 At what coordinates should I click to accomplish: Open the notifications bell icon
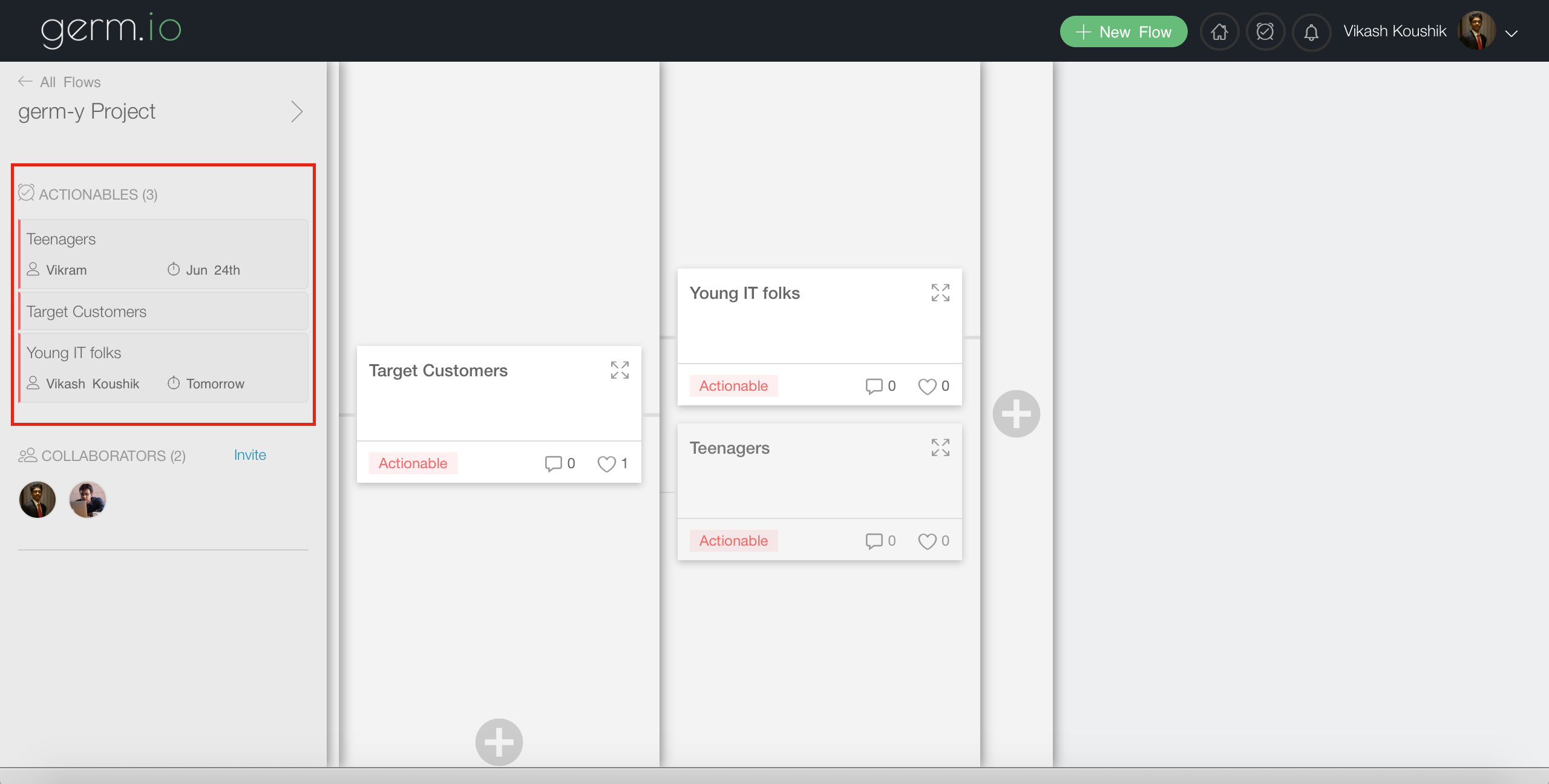click(1311, 32)
